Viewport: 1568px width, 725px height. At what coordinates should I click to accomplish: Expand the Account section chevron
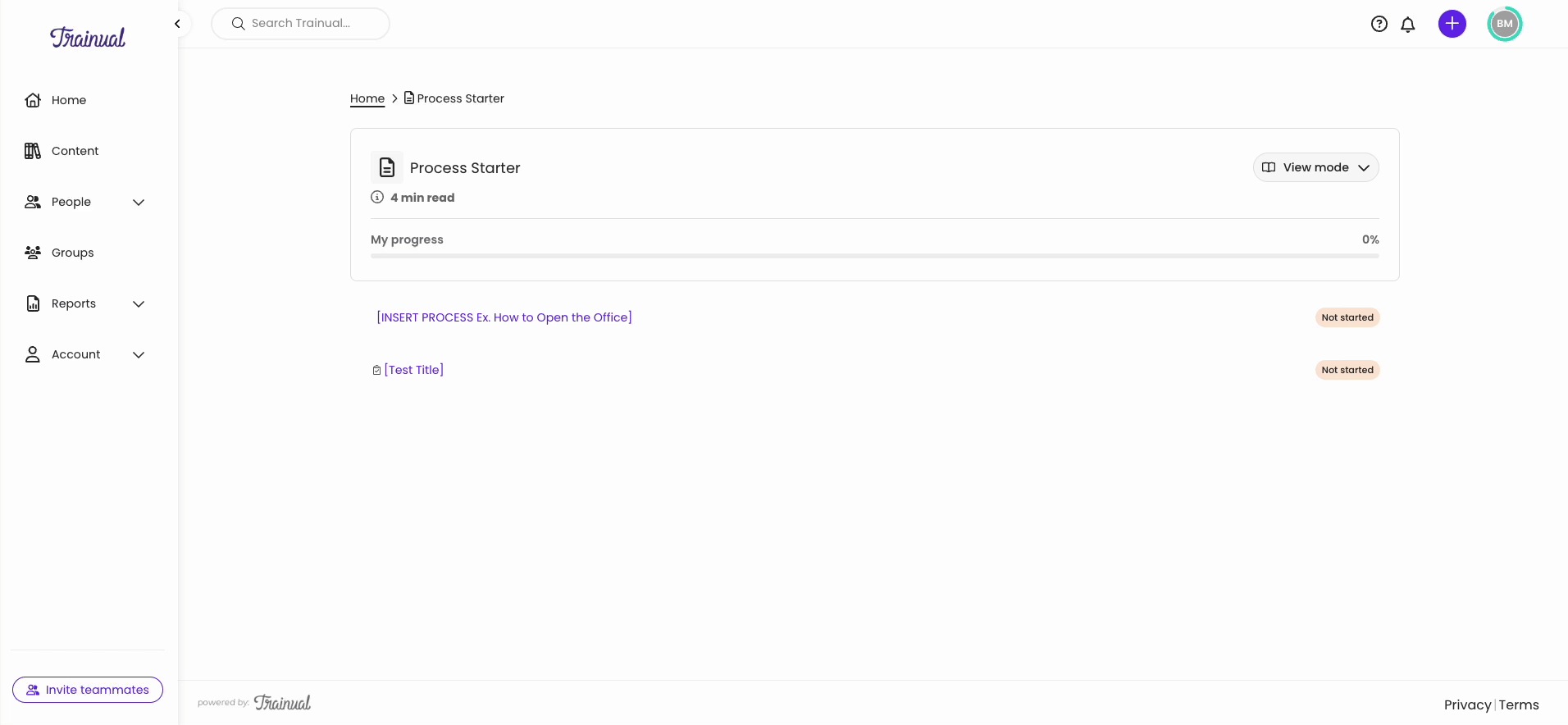[x=139, y=355]
